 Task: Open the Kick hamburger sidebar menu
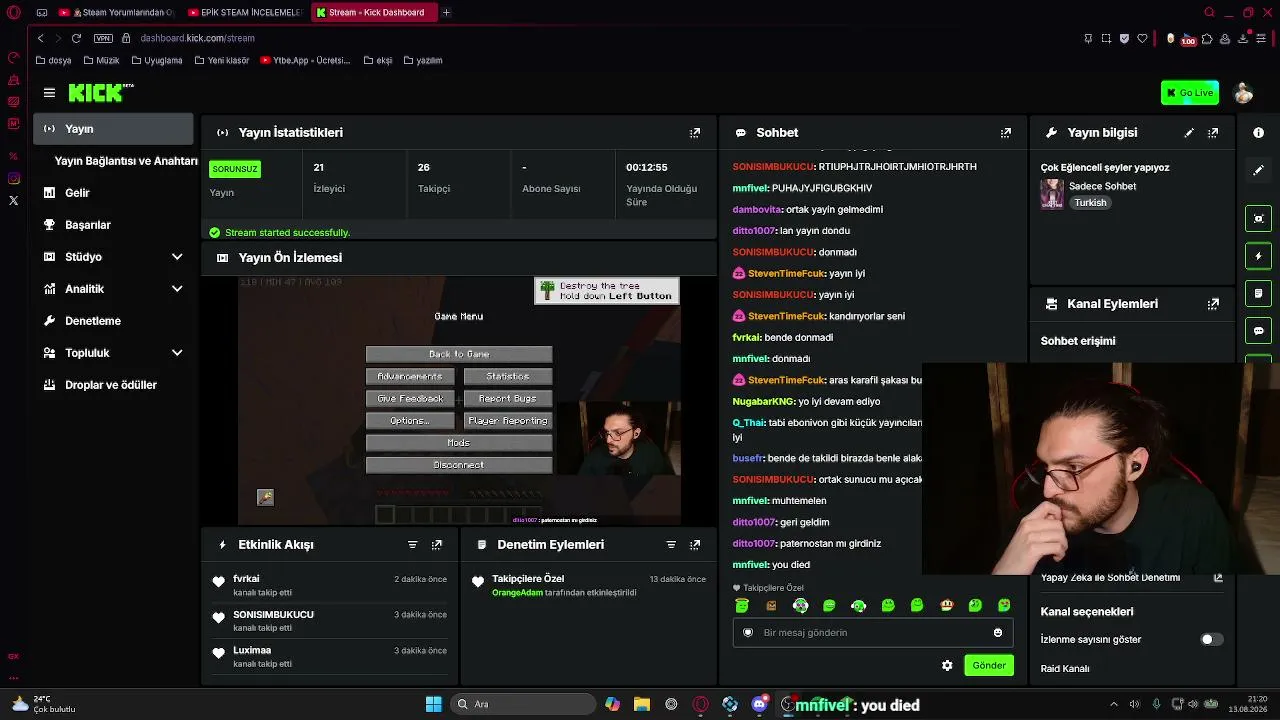point(49,93)
